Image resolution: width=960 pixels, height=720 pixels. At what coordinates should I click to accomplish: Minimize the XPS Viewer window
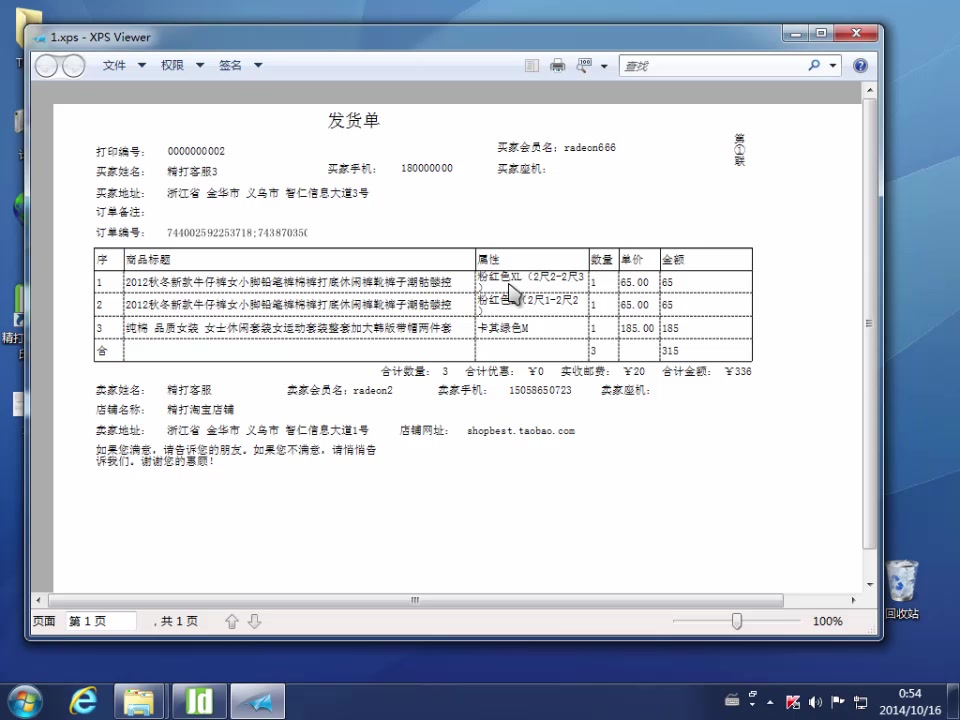[796, 34]
